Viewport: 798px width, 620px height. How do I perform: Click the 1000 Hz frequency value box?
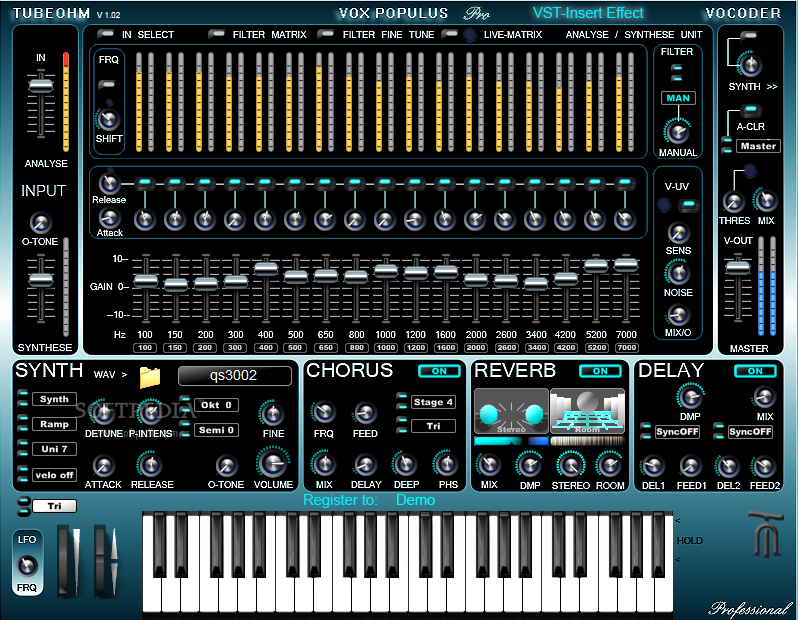386,348
